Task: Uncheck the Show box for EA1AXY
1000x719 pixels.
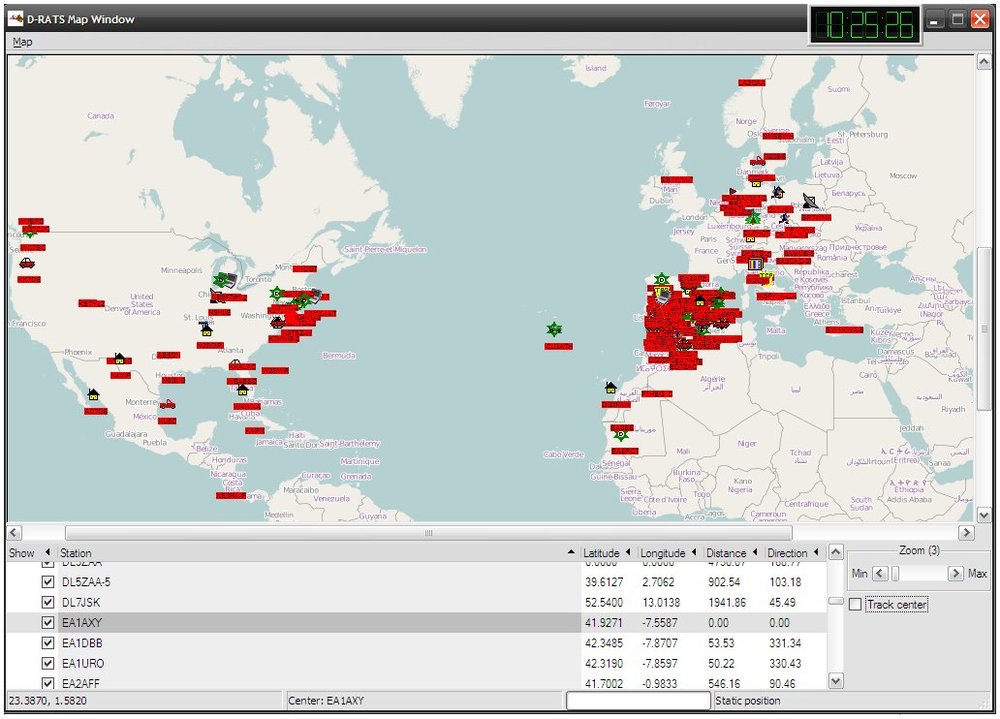Action: 47,622
